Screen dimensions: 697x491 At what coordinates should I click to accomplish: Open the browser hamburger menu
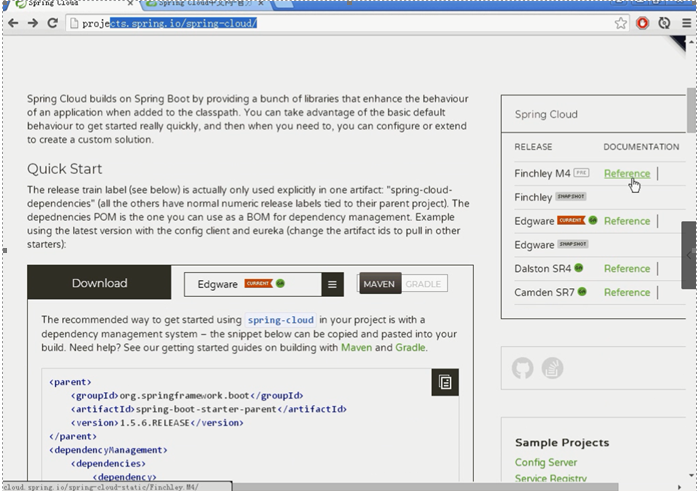[x=687, y=23]
